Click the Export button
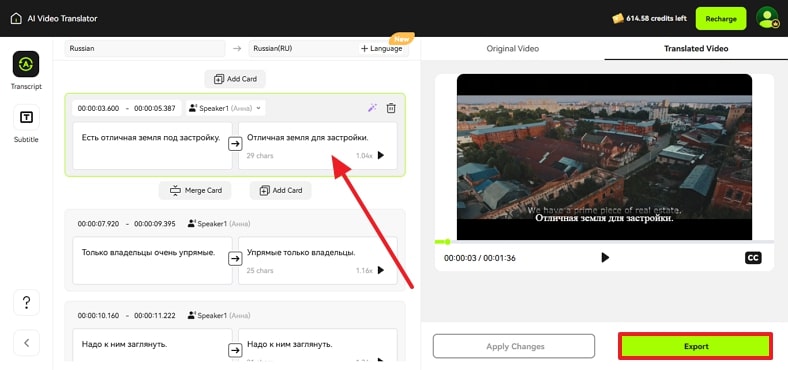The image size is (788, 370). 696,346
